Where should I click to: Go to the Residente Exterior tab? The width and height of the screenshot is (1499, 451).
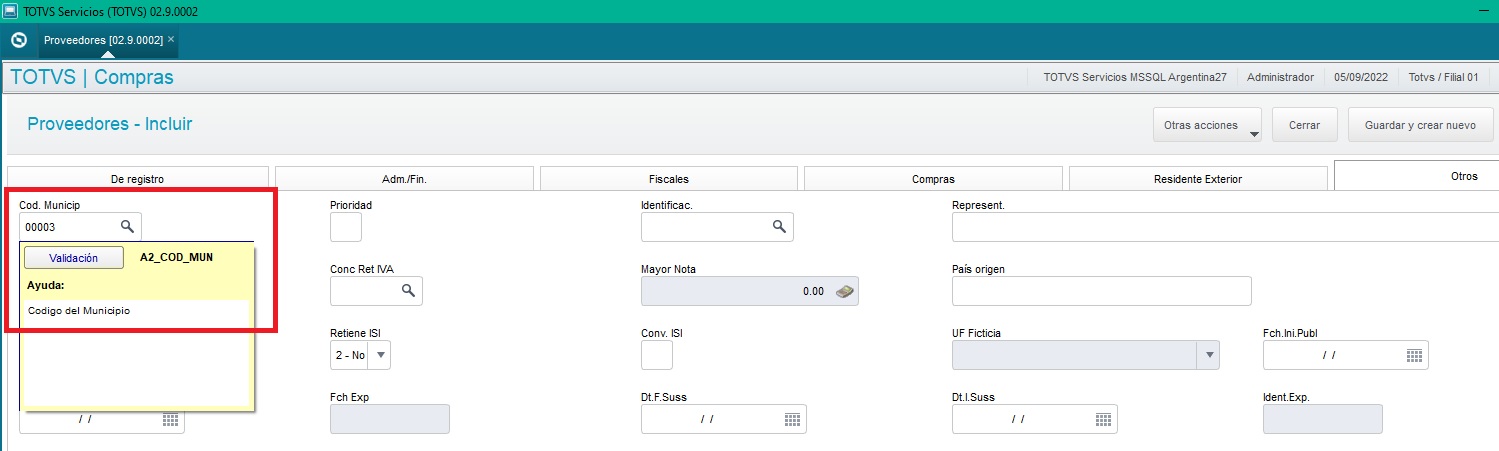point(1197,179)
